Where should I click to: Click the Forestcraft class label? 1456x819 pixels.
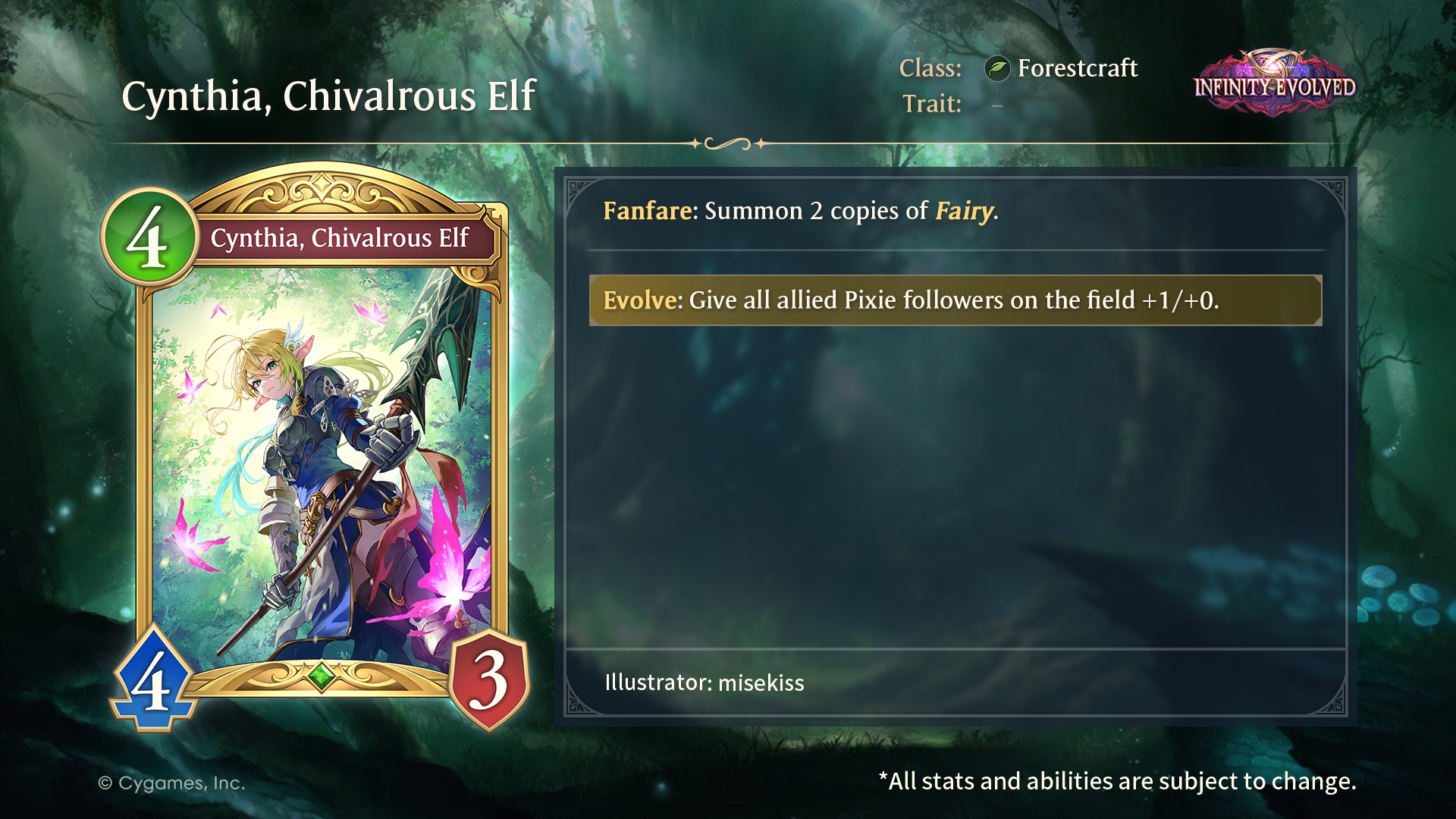(1078, 68)
